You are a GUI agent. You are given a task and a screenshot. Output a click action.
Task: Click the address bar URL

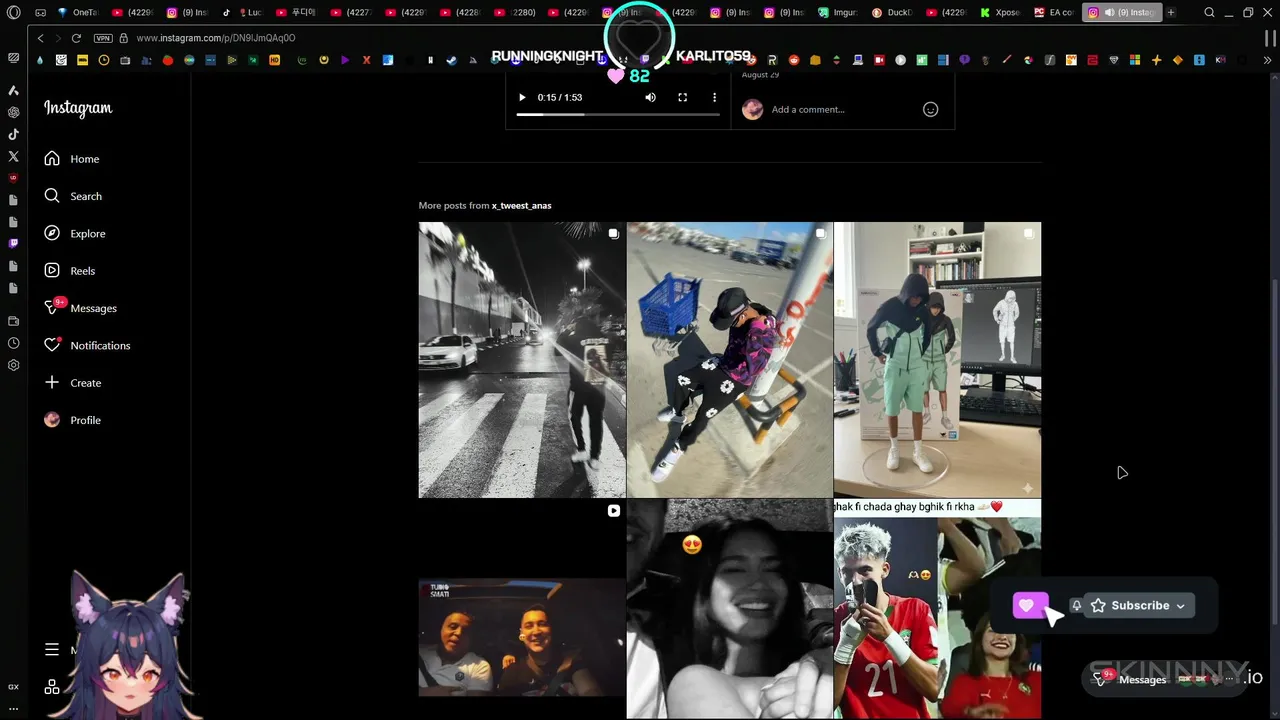coord(215,38)
